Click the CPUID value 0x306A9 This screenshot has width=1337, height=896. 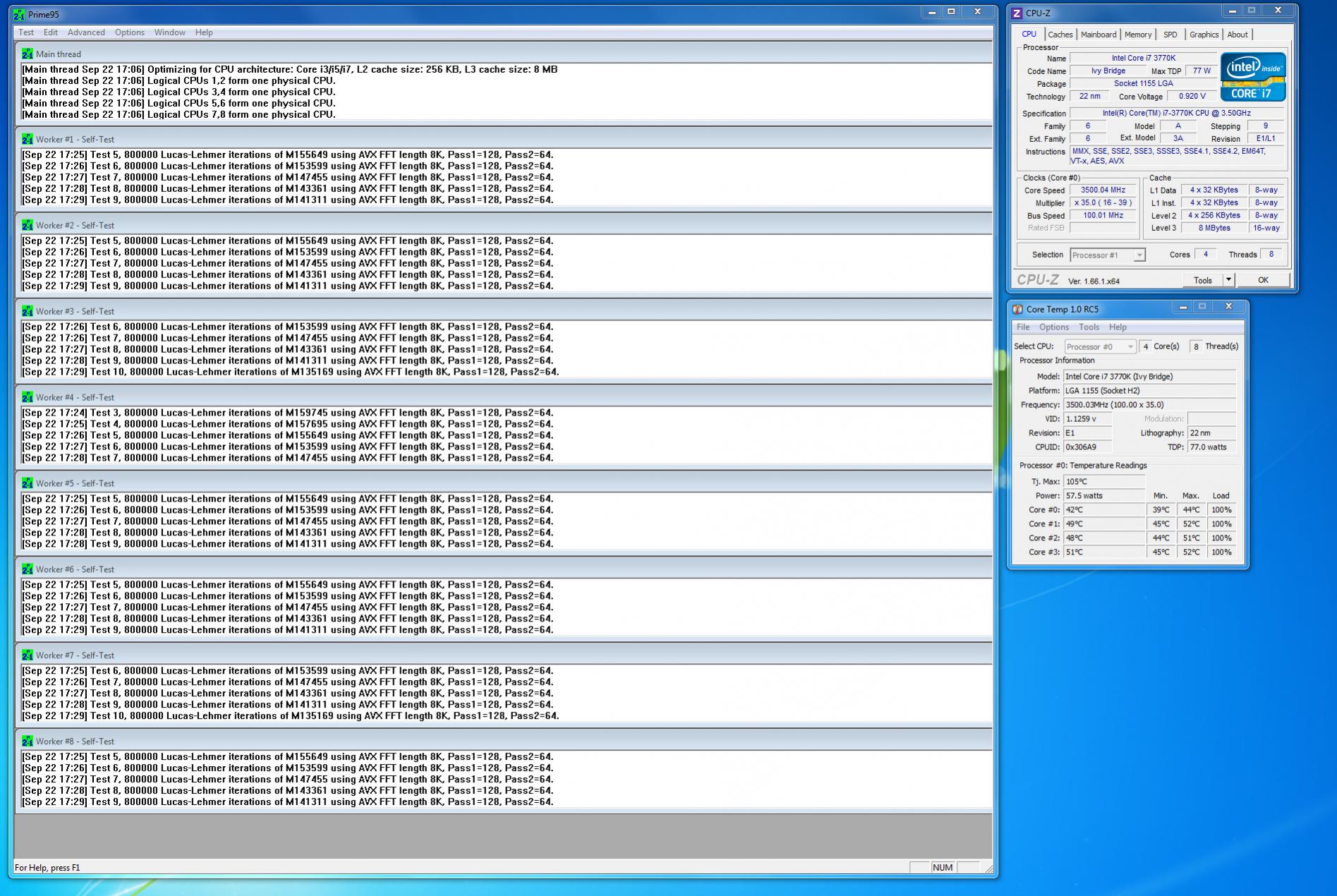pyautogui.click(x=1088, y=447)
